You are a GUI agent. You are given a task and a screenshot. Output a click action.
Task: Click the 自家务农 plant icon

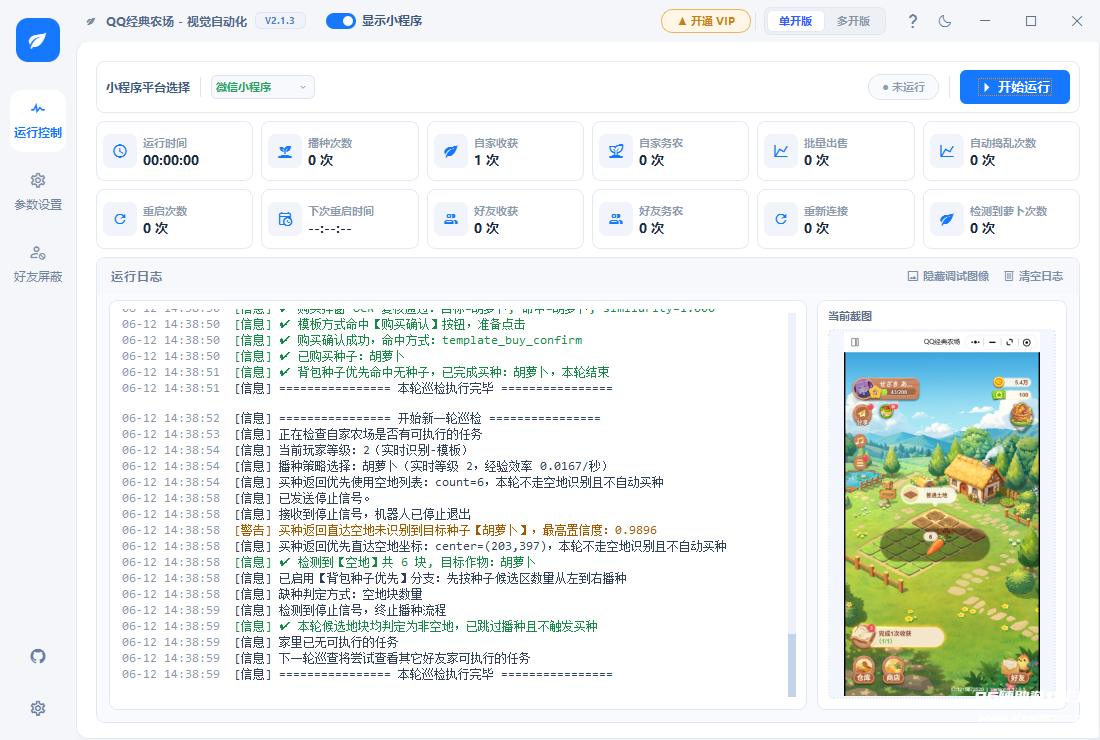(616, 151)
